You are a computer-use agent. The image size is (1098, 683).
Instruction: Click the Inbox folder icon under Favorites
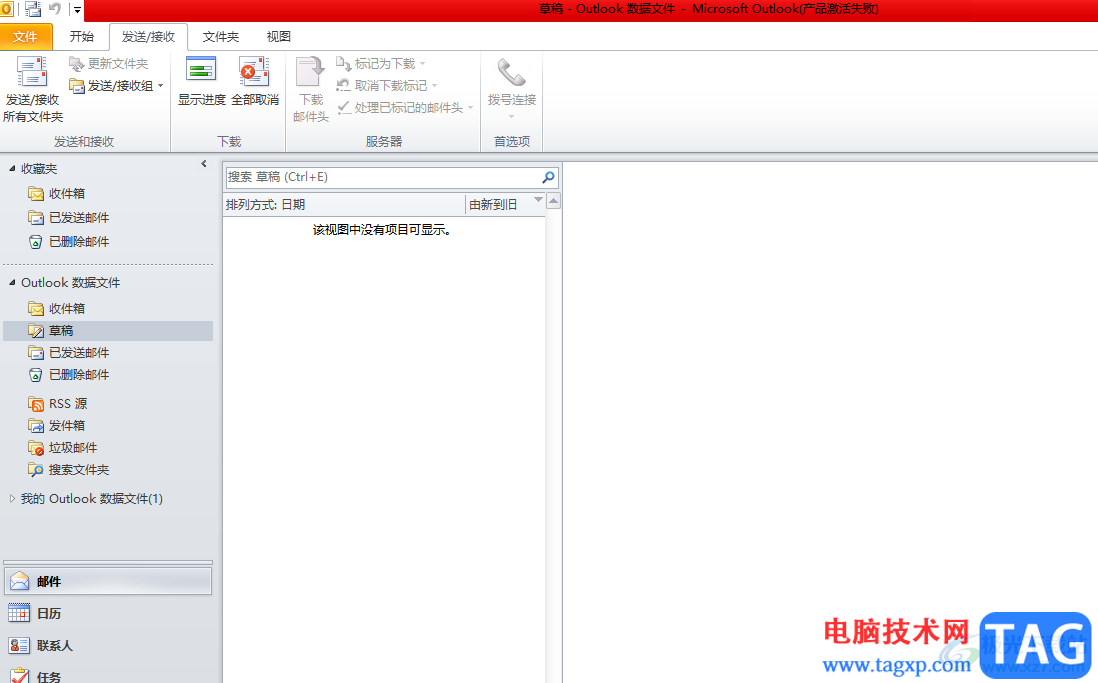[36, 193]
